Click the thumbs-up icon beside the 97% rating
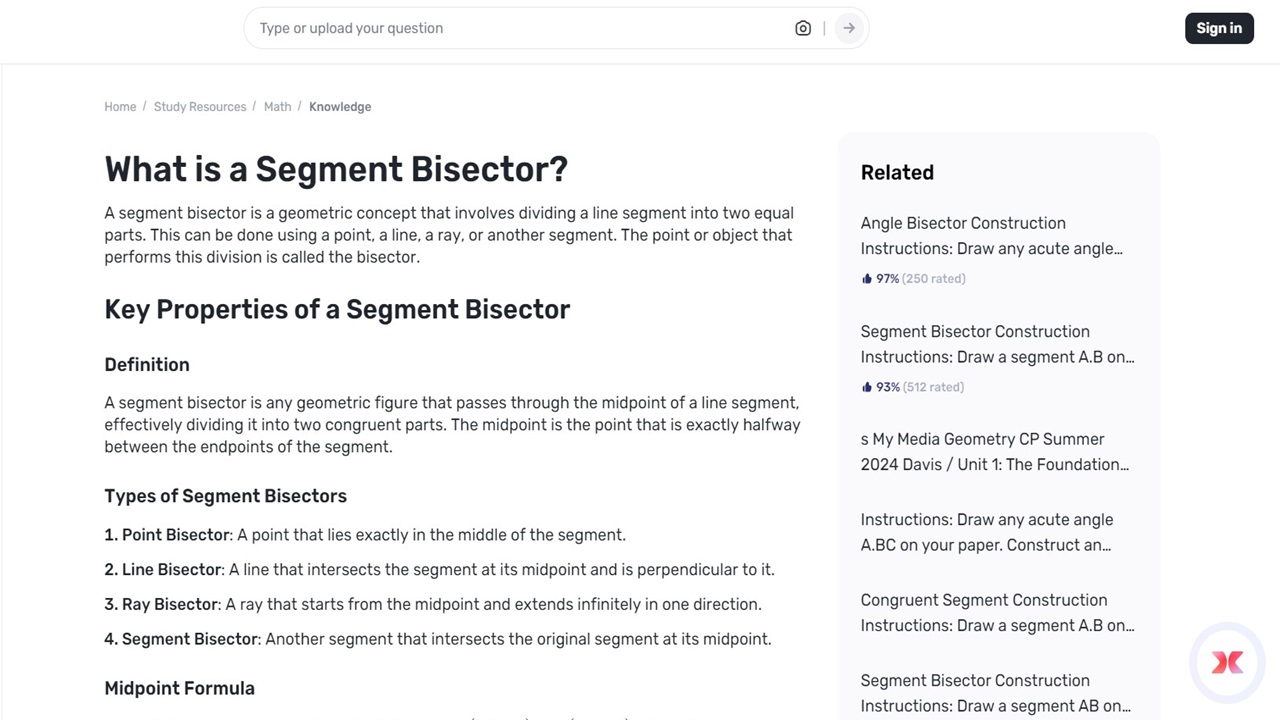The height and width of the screenshot is (720, 1280). pos(867,278)
